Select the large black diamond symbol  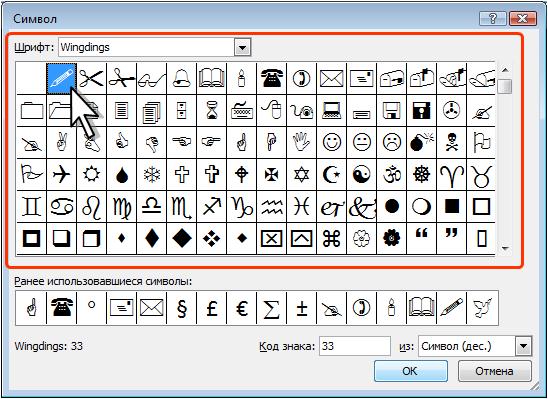181,239
